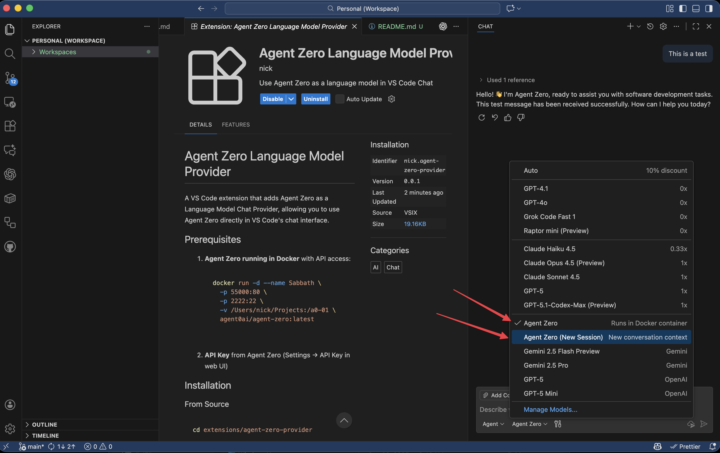Viewport: 720px width, 453px height.
Task: Open Chat panel settings gear
Action: (663, 27)
